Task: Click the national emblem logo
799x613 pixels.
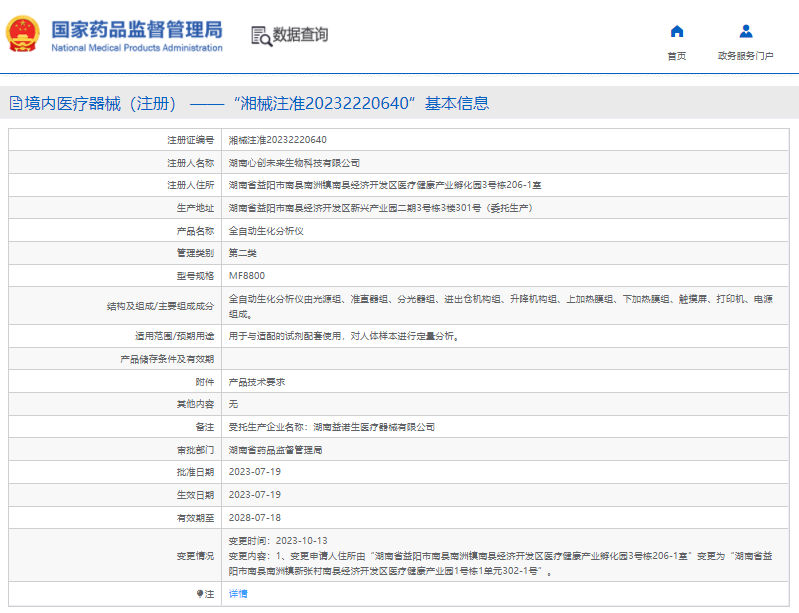Action: (22, 34)
